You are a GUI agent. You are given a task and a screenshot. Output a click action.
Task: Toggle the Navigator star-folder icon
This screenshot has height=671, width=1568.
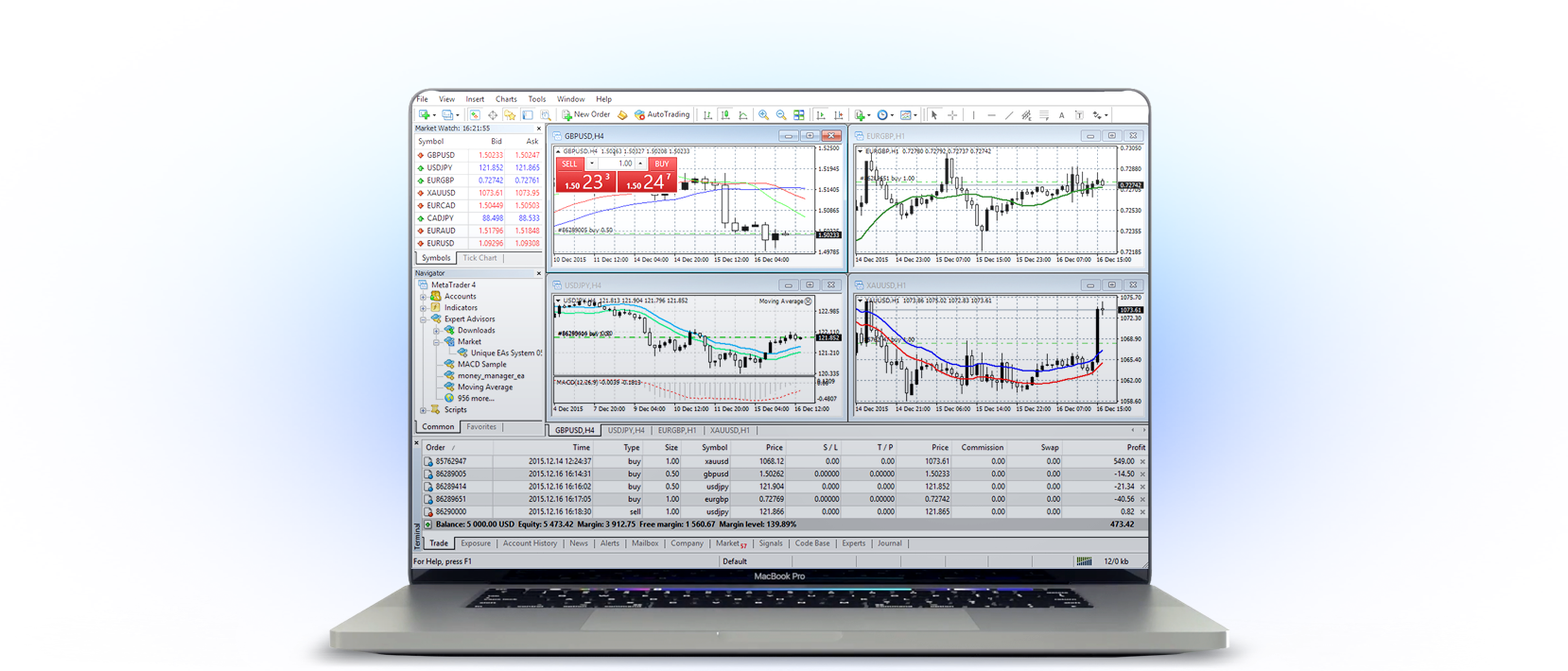point(510,115)
